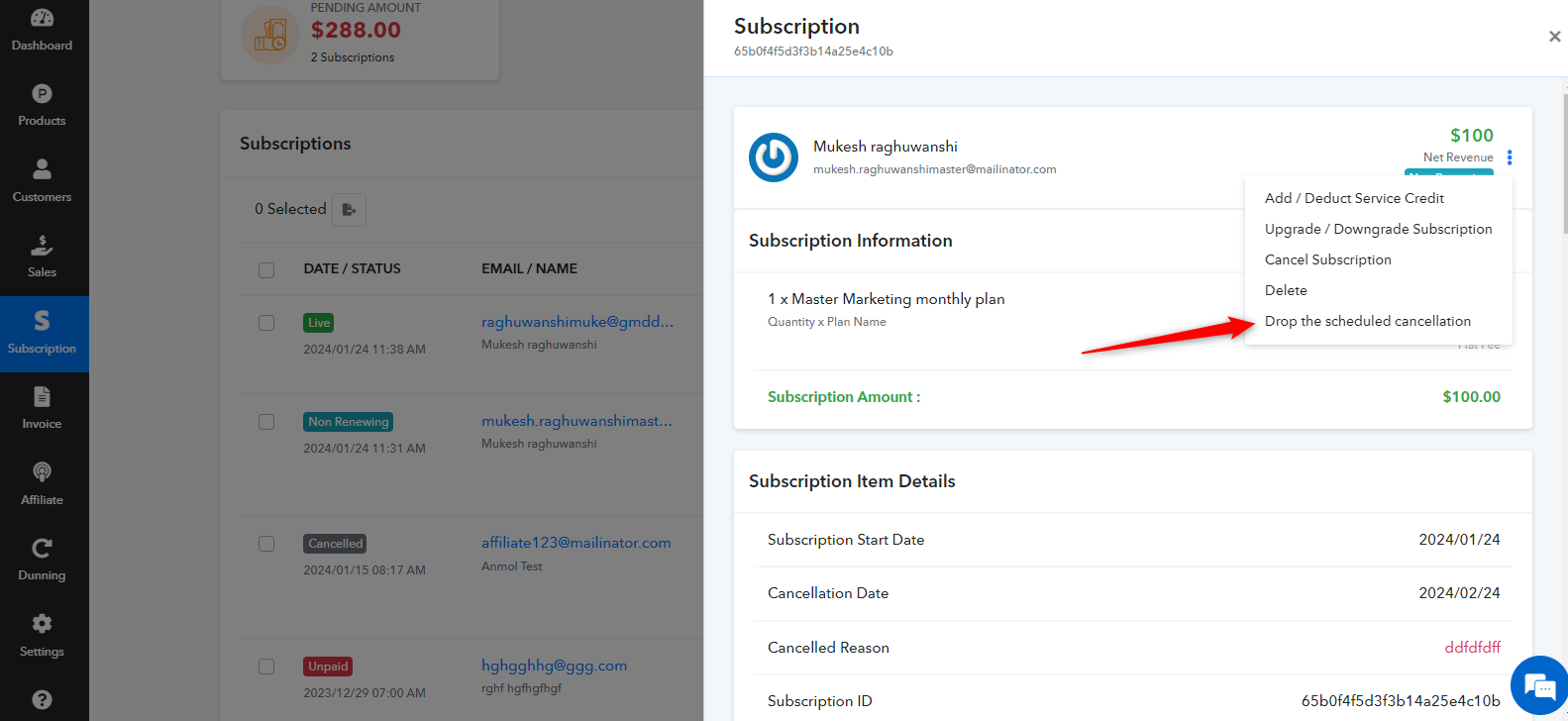
Task: Open the Dunning sidebar icon
Action: pos(42,548)
